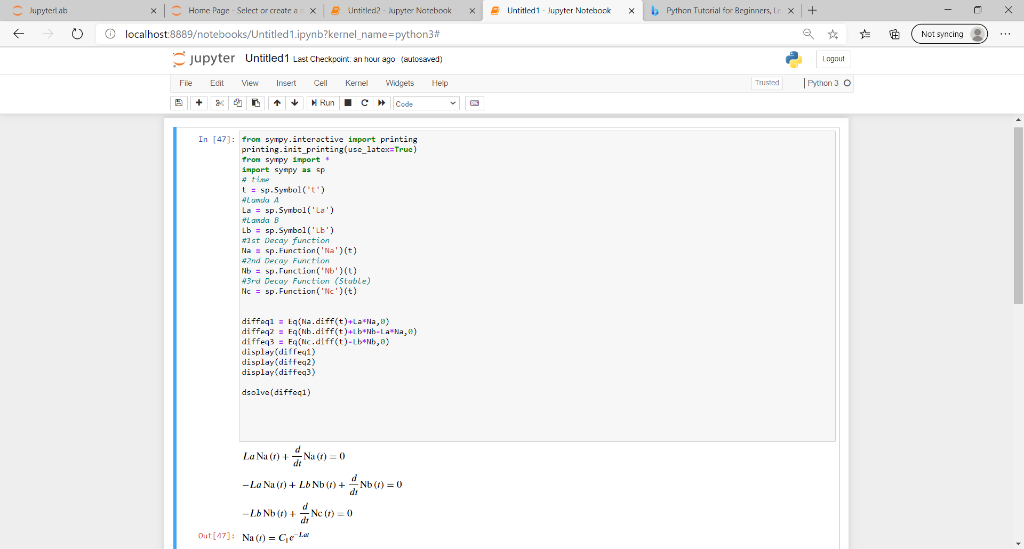Click the In [47] input prompt
The image size is (1024, 549).
click(216, 139)
